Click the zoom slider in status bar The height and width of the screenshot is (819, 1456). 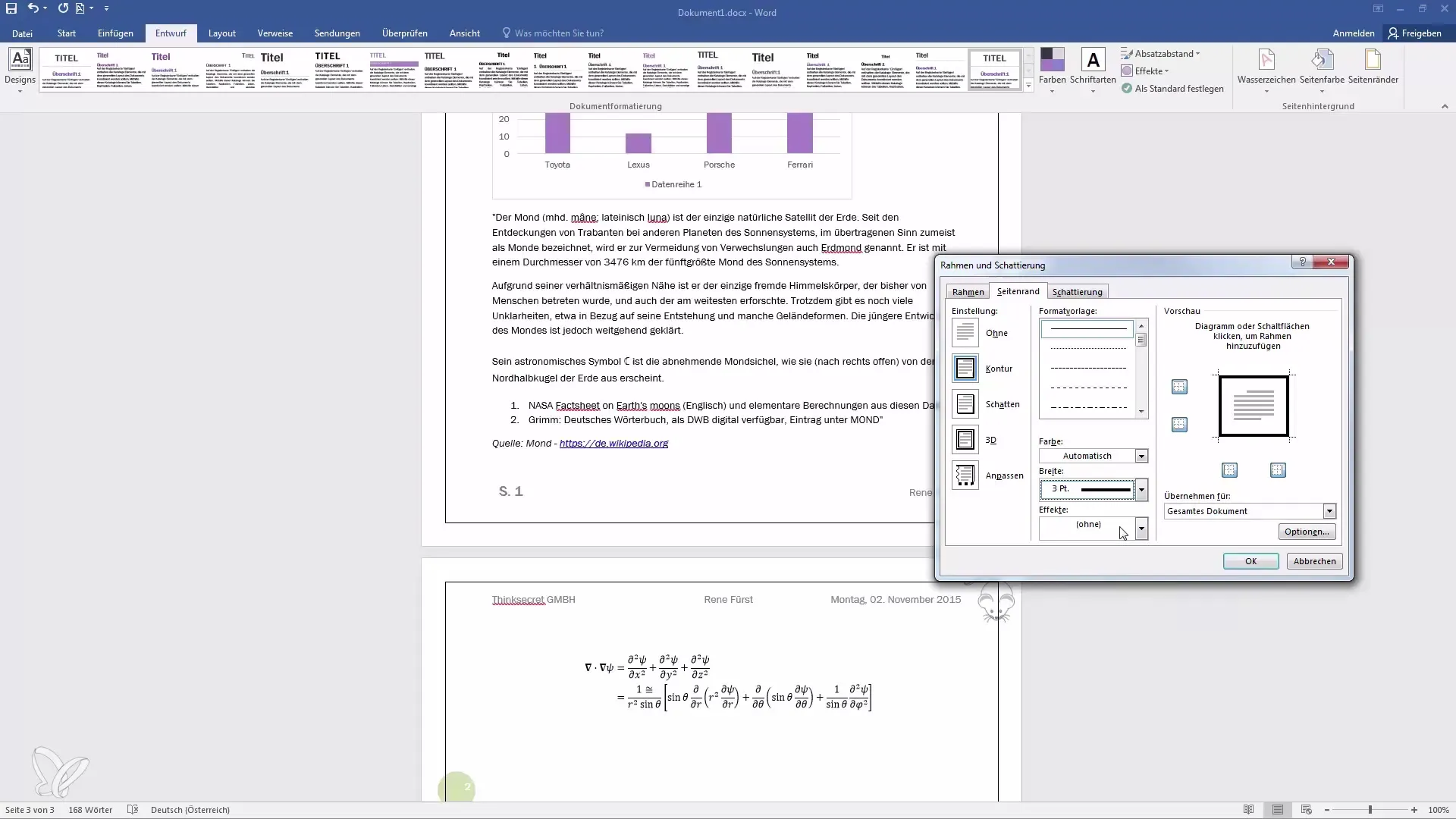[x=1370, y=810]
